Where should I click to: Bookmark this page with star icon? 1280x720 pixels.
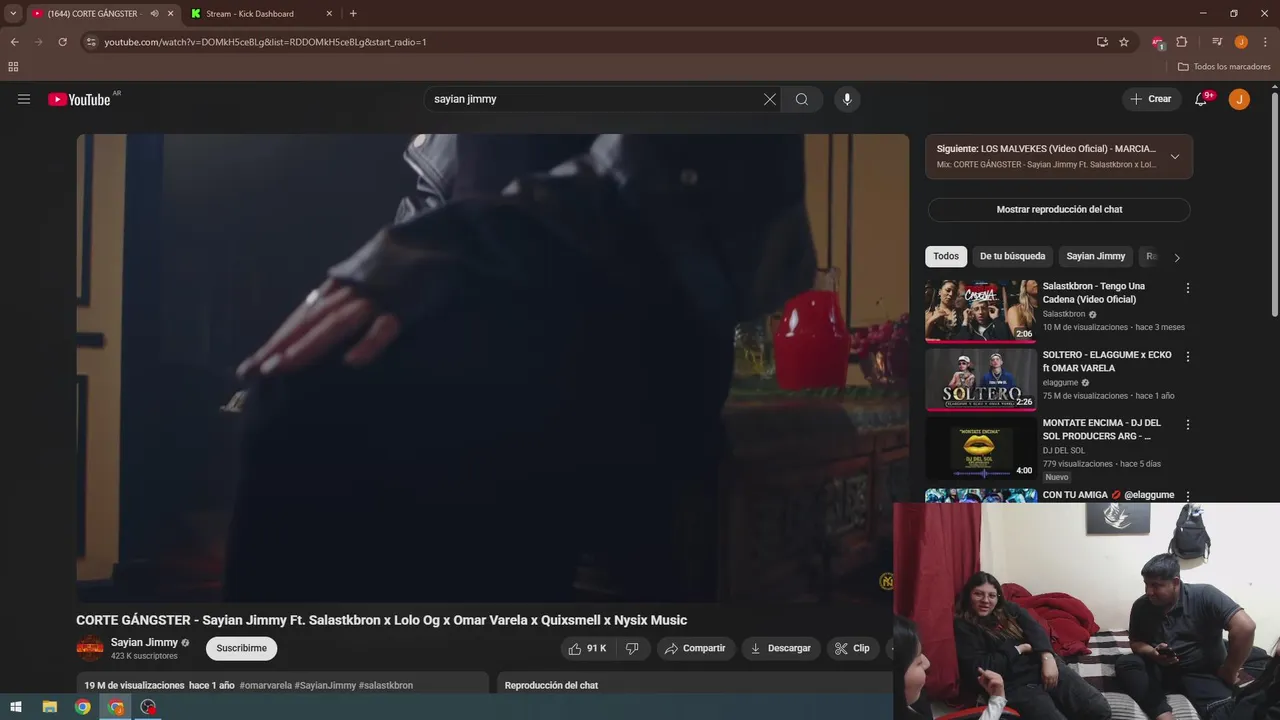click(1124, 42)
